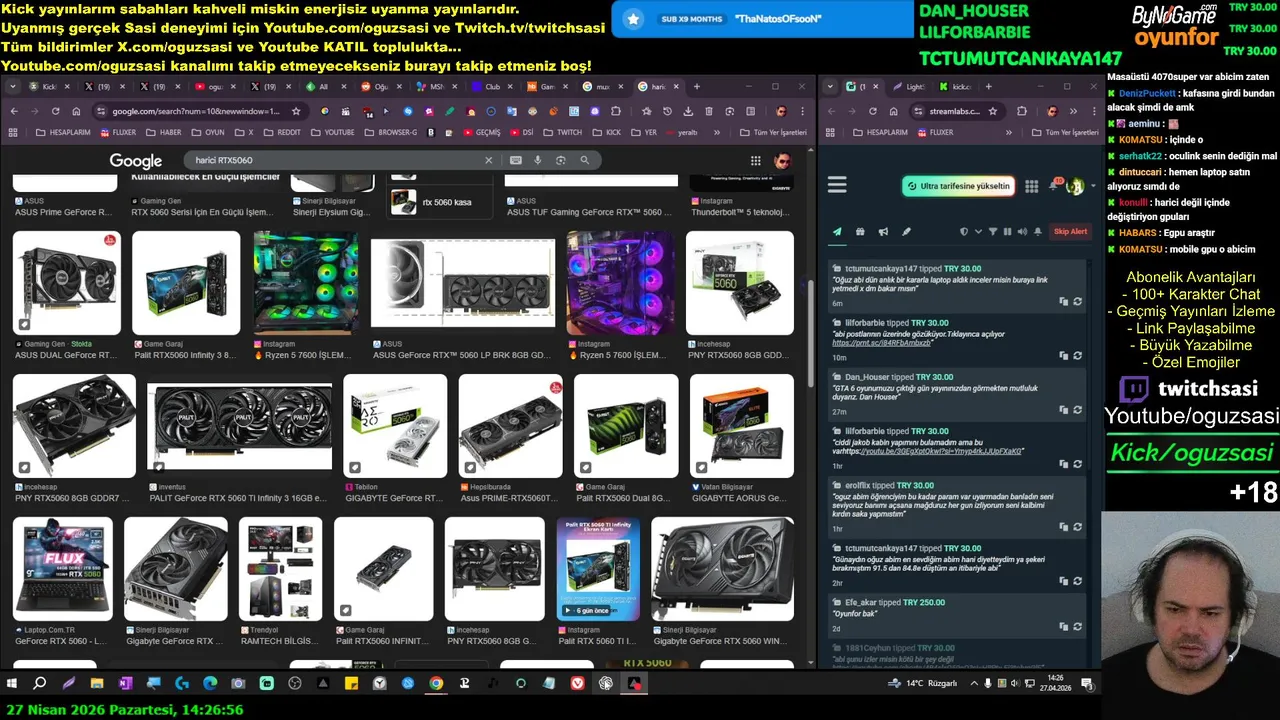Toggle the alert bell icon in Streamlabs toolbar

click(1037, 232)
